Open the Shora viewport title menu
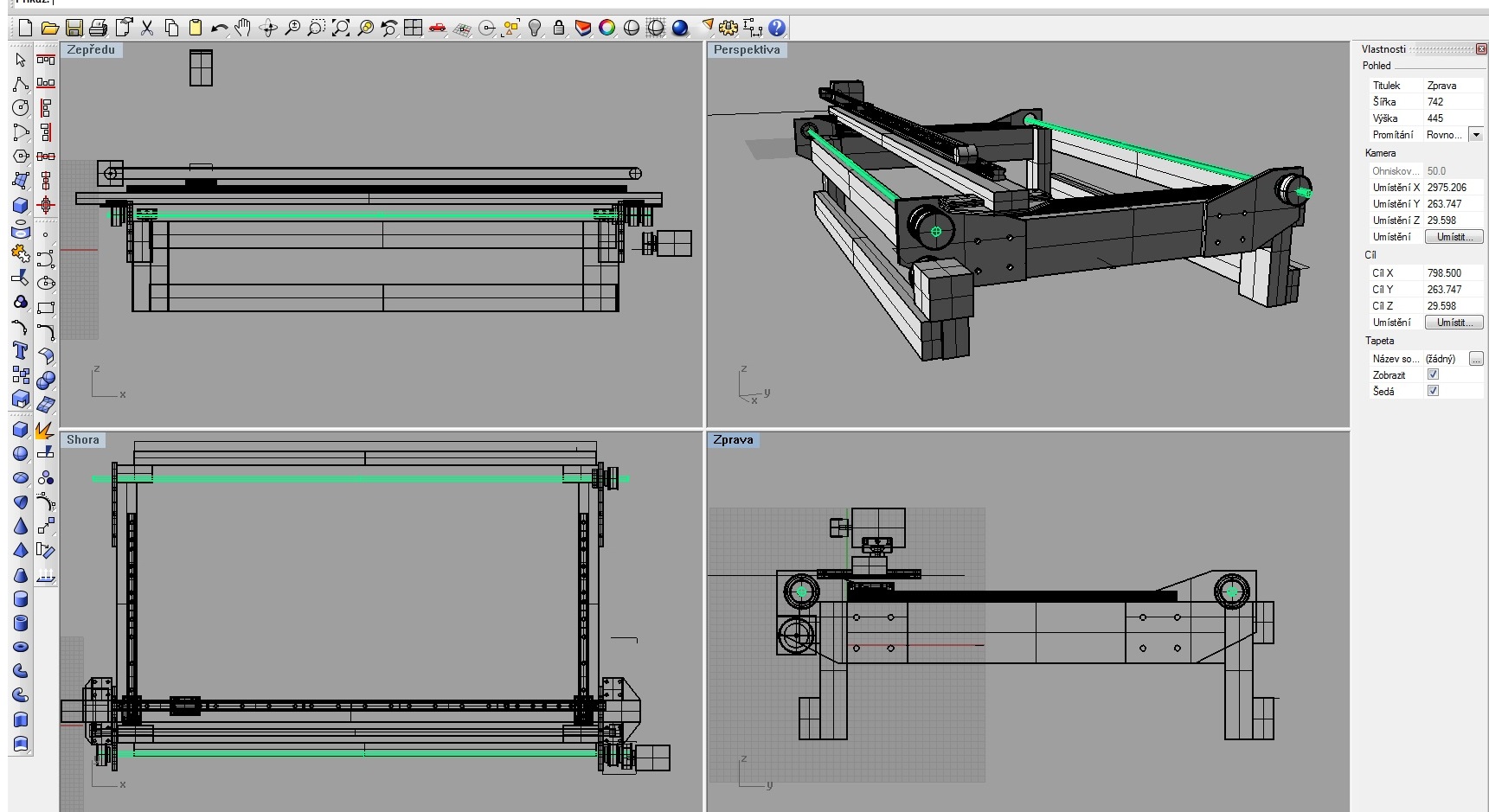This screenshot has height=812, width=1489. click(x=83, y=440)
